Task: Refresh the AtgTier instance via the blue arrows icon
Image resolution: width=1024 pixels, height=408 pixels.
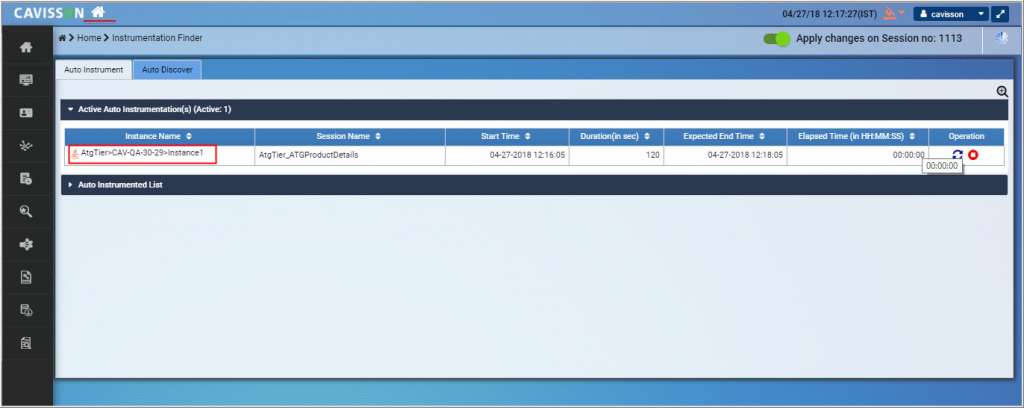Action: tap(957, 155)
